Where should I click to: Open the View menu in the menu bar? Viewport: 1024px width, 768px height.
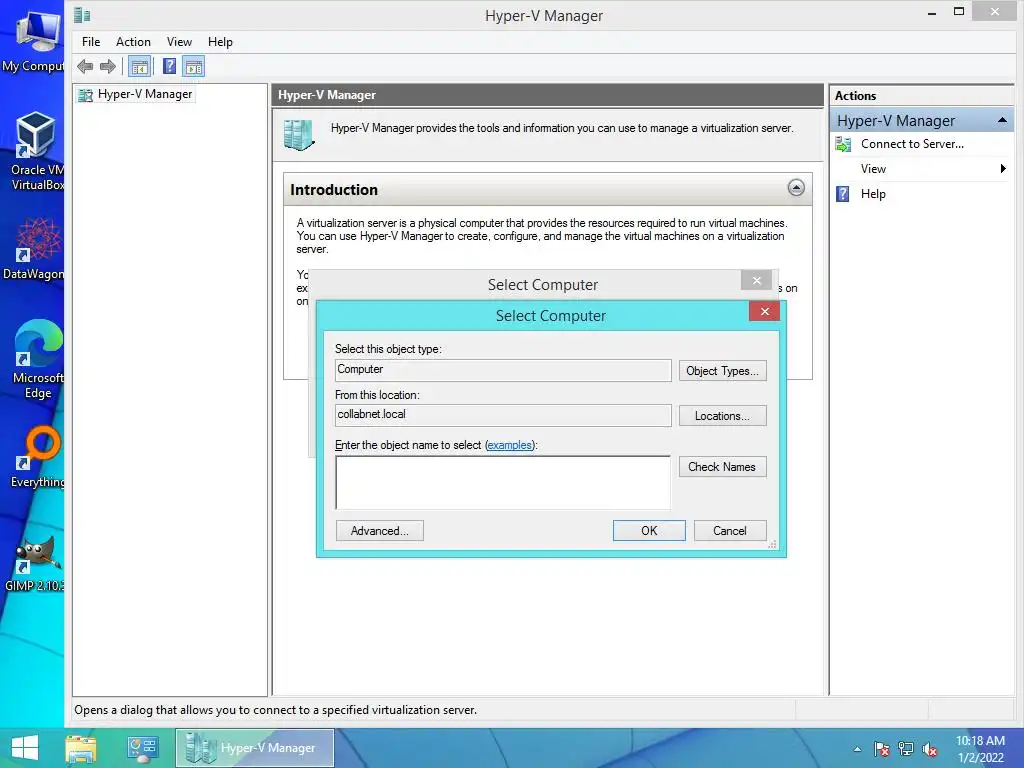click(x=179, y=42)
